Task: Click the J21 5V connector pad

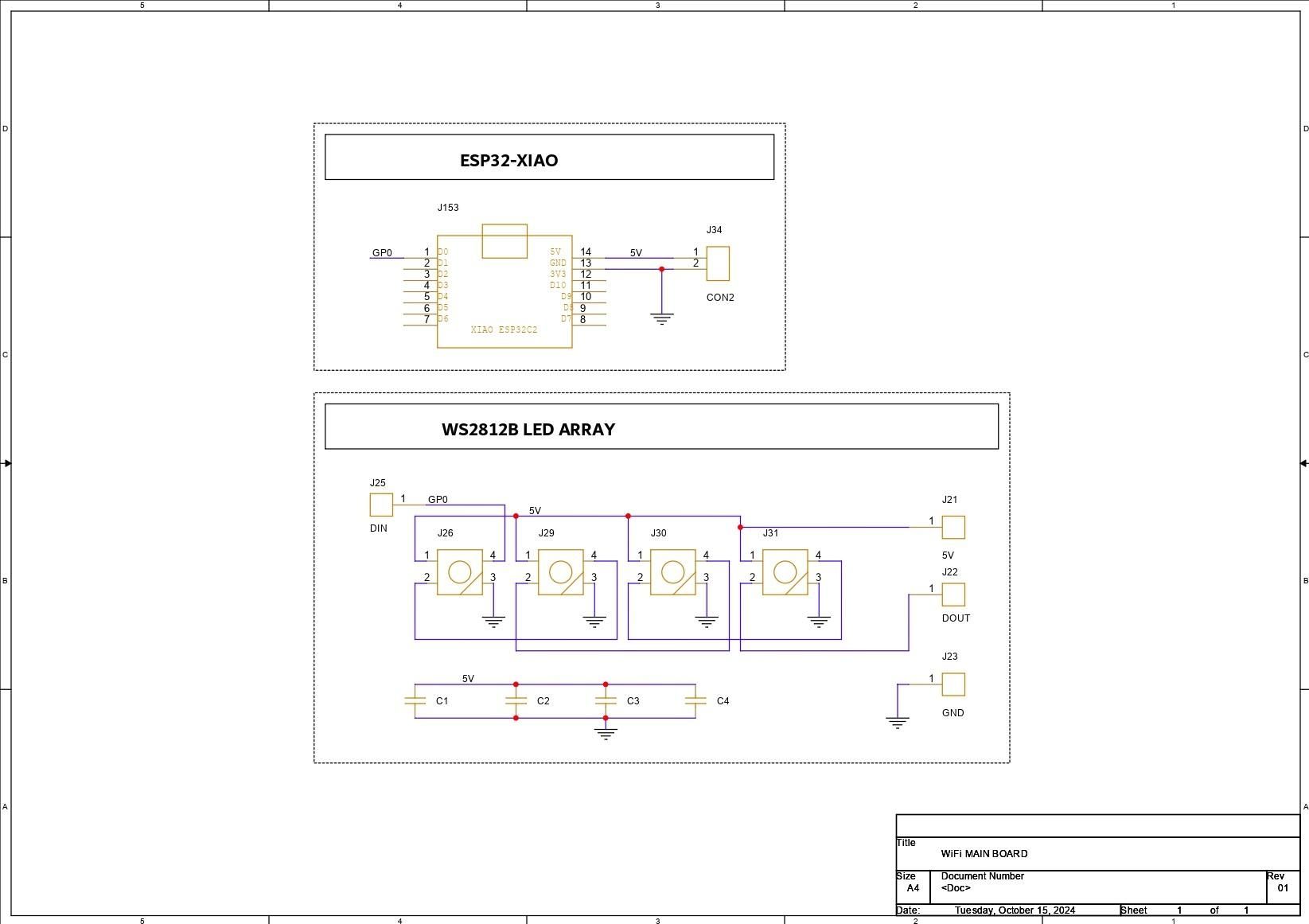Action: tap(953, 527)
